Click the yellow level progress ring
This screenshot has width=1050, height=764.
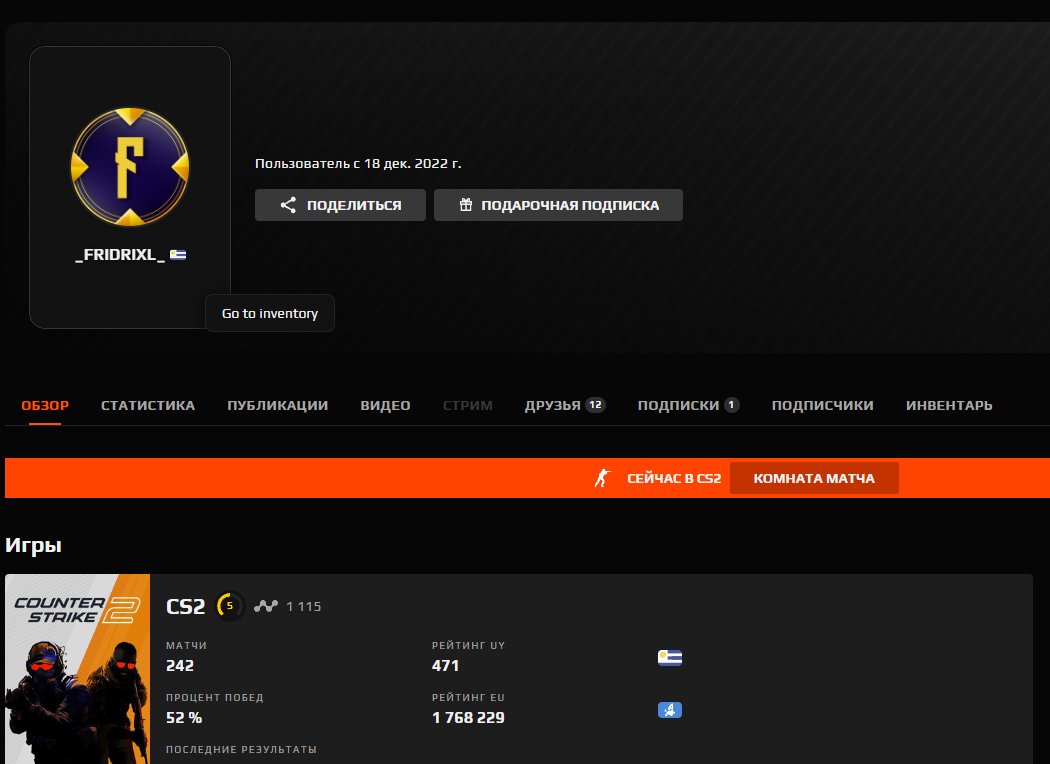click(x=228, y=605)
